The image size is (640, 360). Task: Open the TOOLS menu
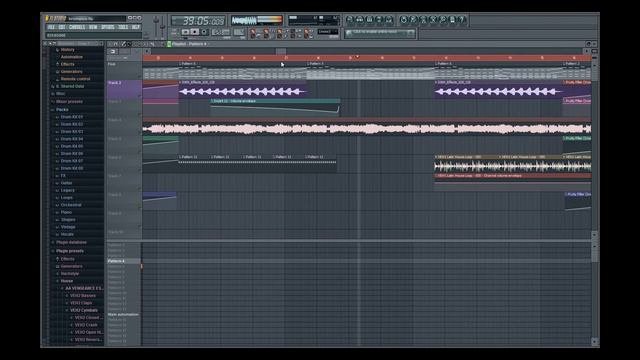123,27
